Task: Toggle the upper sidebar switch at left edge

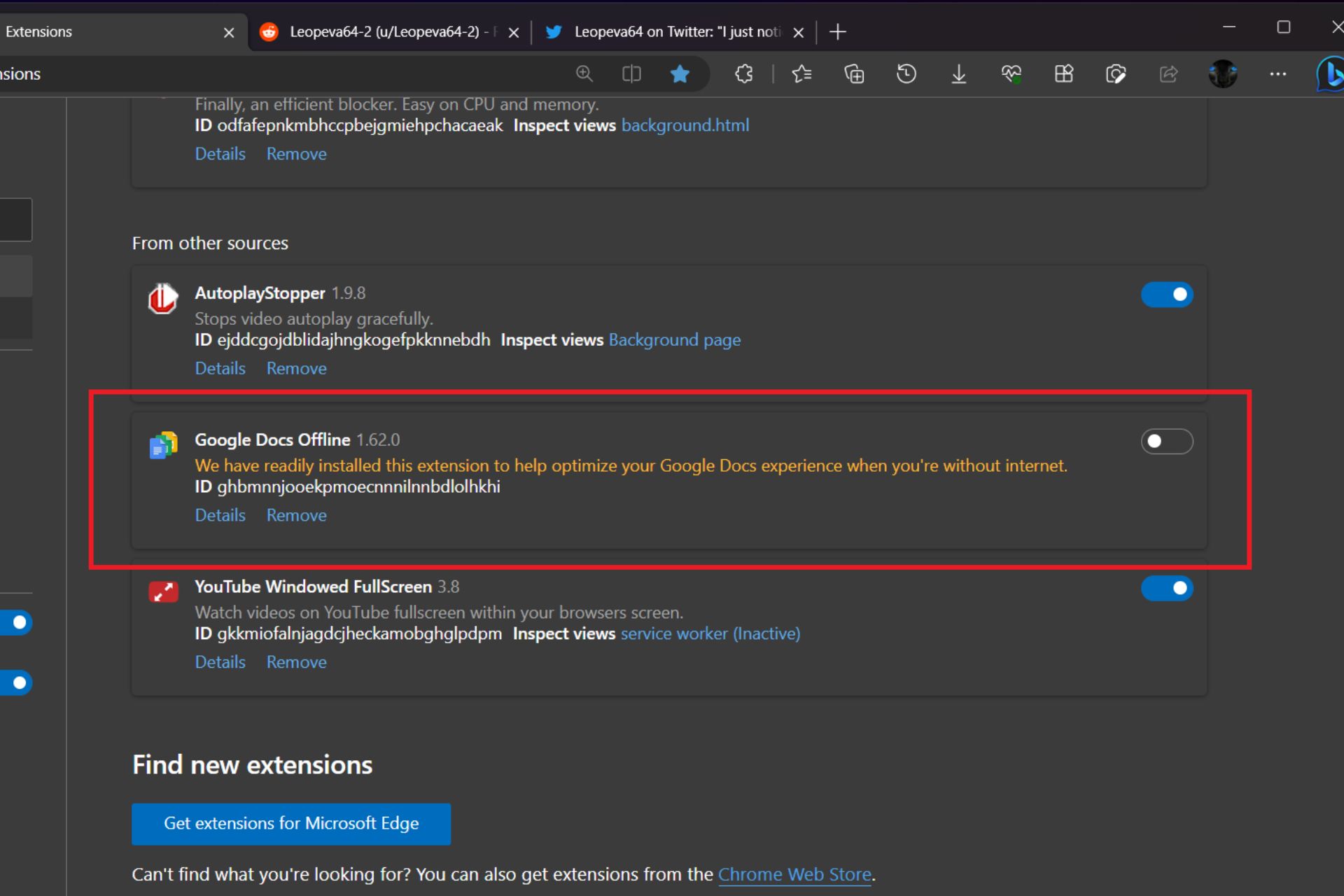Action: pyautogui.click(x=15, y=622)
